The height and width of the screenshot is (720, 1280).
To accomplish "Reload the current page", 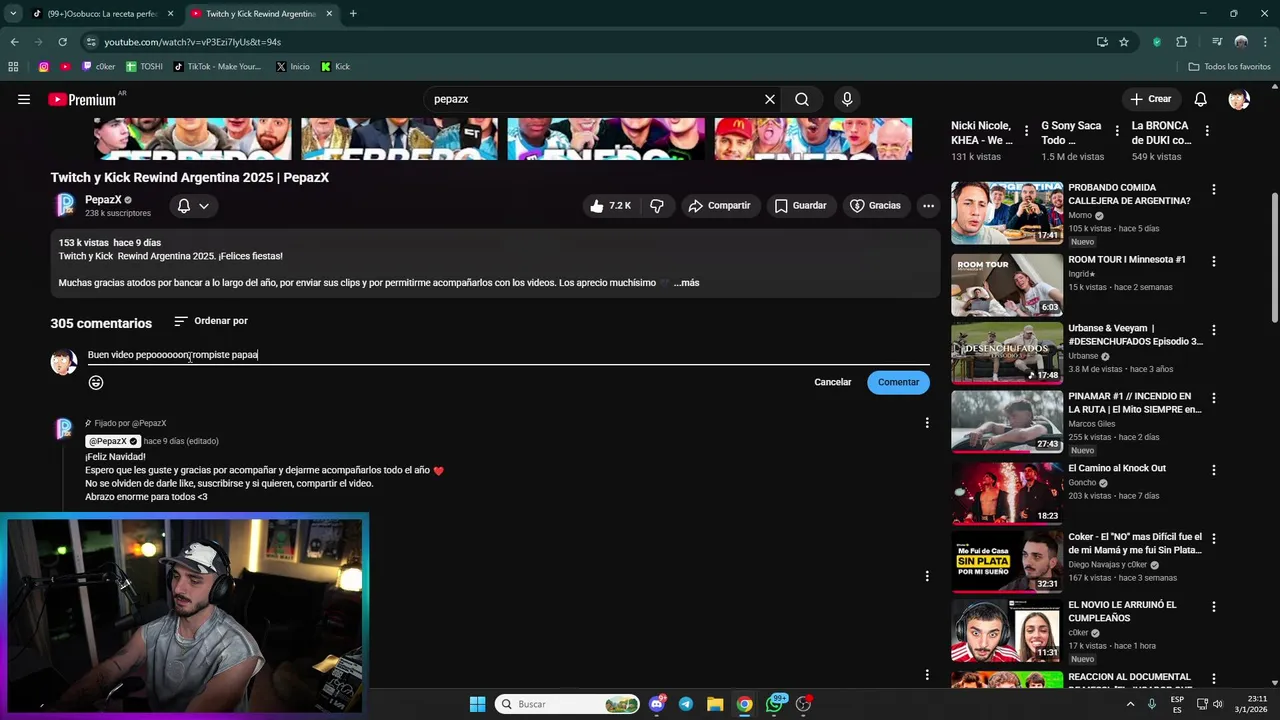I will tap(62, 42).
